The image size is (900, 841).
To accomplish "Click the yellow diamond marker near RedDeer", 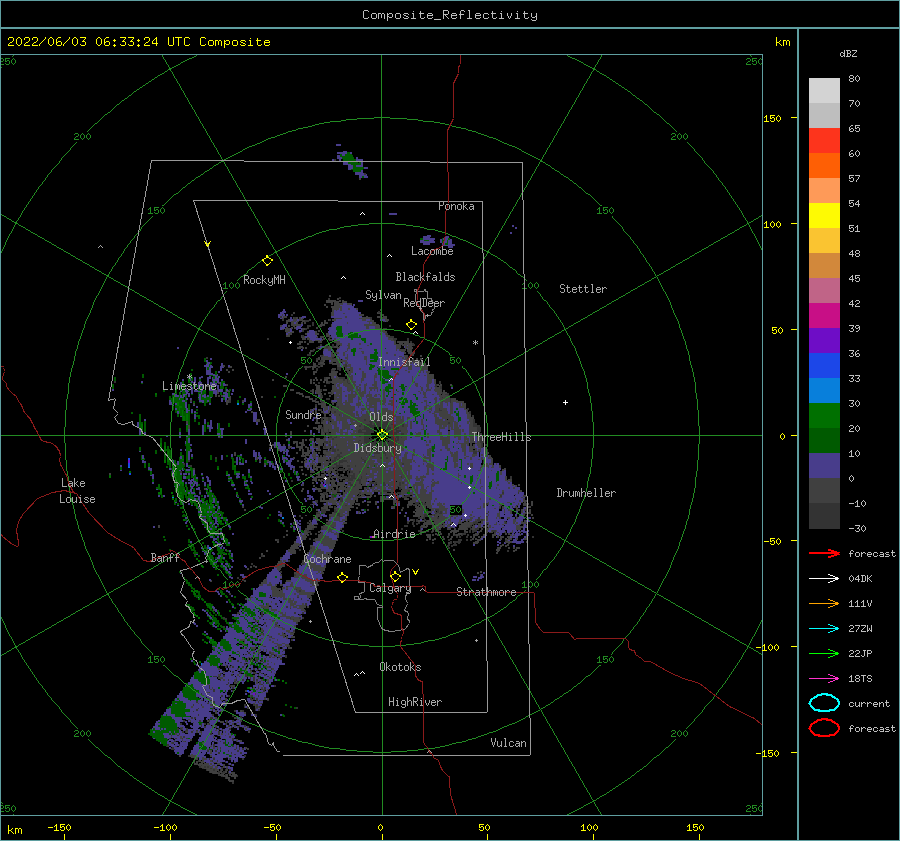I will click(411, 325).
